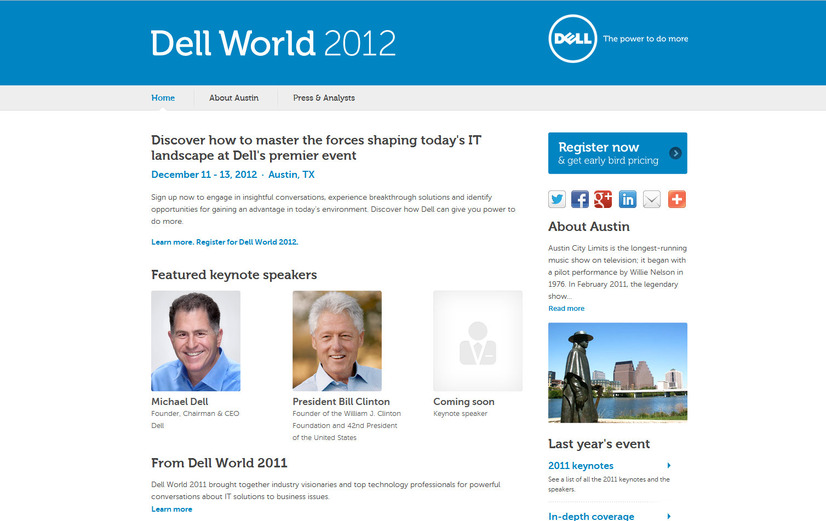The image size is (826, 521).
Task: Open more sharing options with orange plus
Action: click(677, 199)
